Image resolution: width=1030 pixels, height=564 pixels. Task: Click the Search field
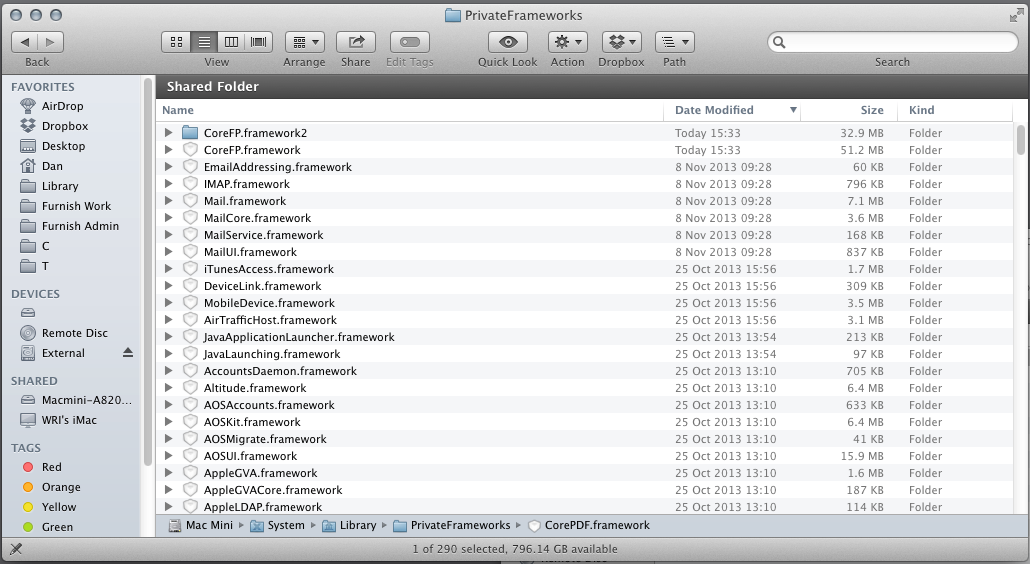[x=893, y=42]
